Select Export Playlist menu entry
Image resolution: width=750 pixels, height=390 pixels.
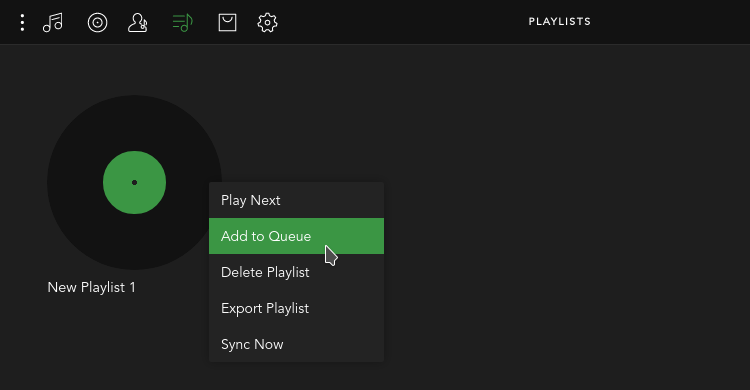[x=297, y=308]
